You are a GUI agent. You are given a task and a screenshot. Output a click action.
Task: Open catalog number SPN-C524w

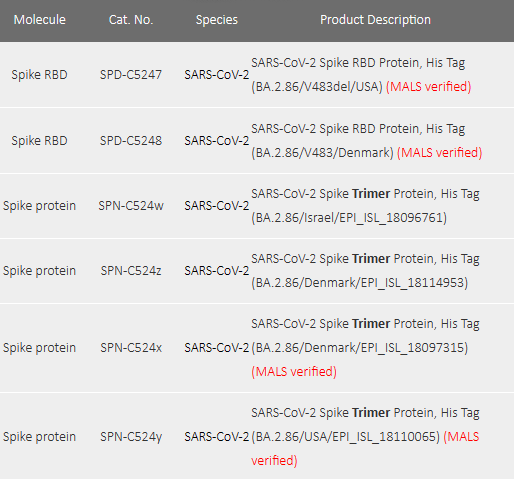(131, 206)
